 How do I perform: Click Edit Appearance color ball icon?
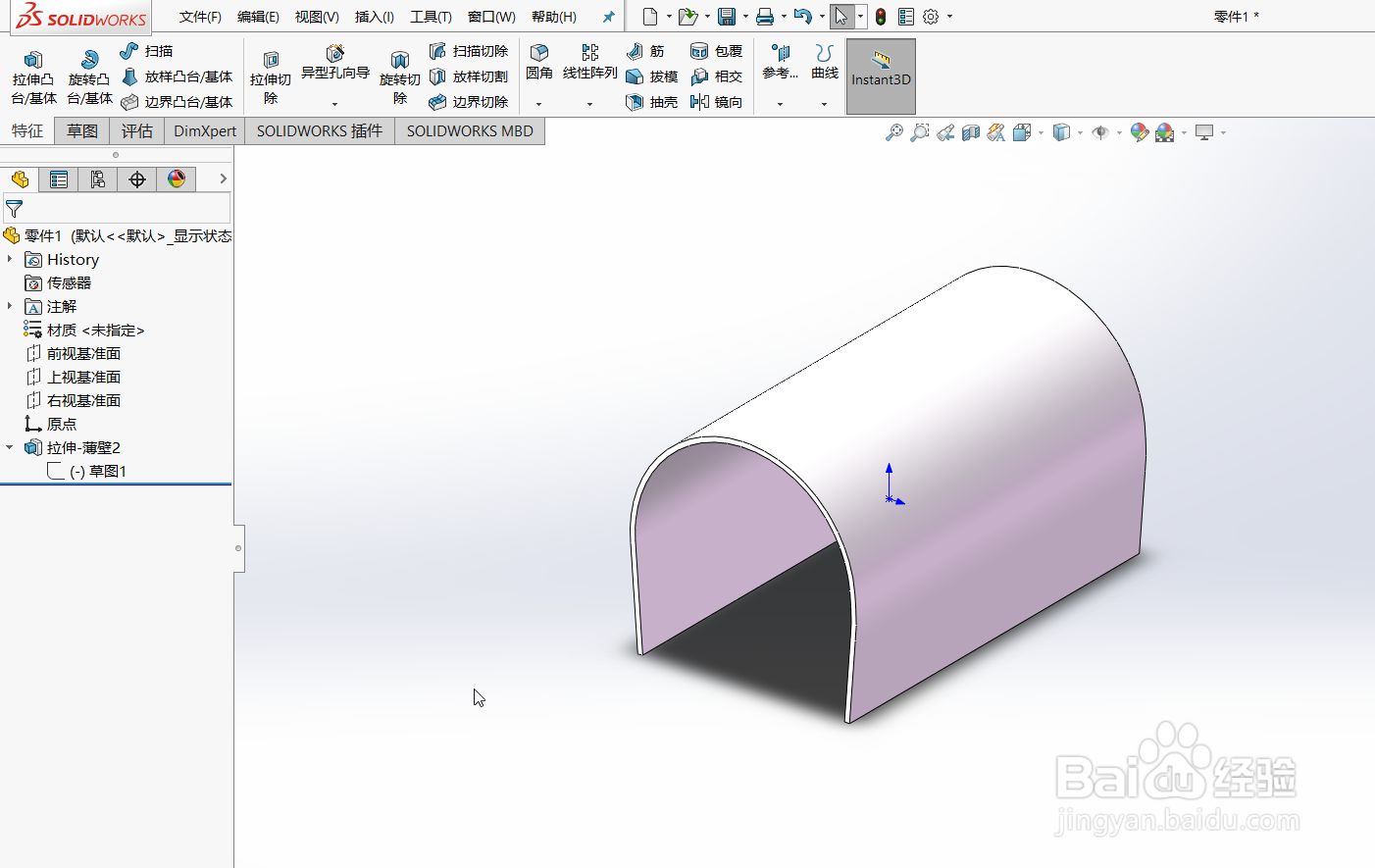(1139, 132)
